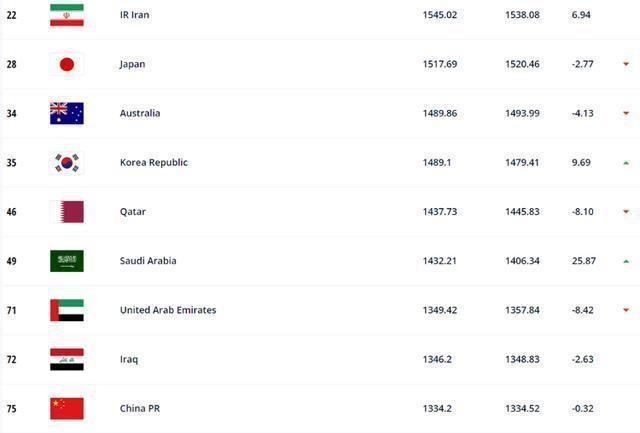The height and width of the screenshot is (433, 640).
Task: Click the Iraq flag icon
Action: coord(67,360)
